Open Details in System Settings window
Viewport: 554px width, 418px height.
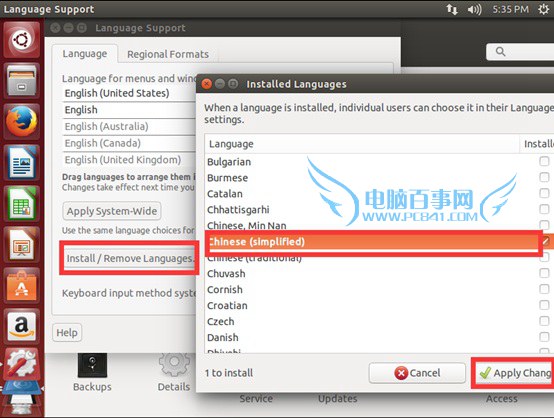tap(173, 373)
